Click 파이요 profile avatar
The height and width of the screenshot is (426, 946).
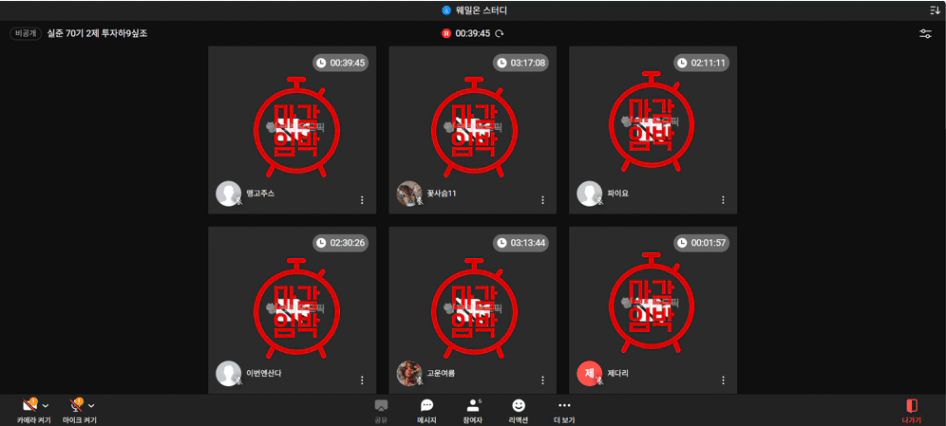point(589,194)
